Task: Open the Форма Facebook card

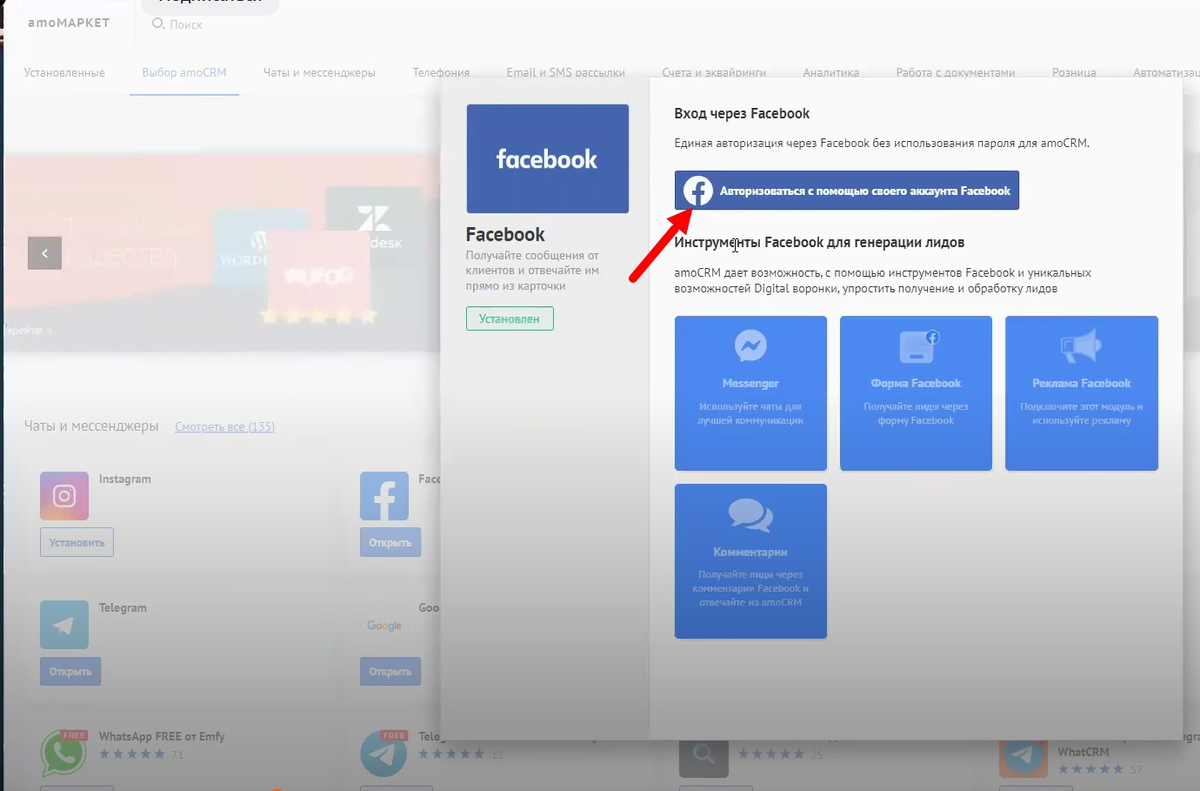Action: [x=916, y=393]
